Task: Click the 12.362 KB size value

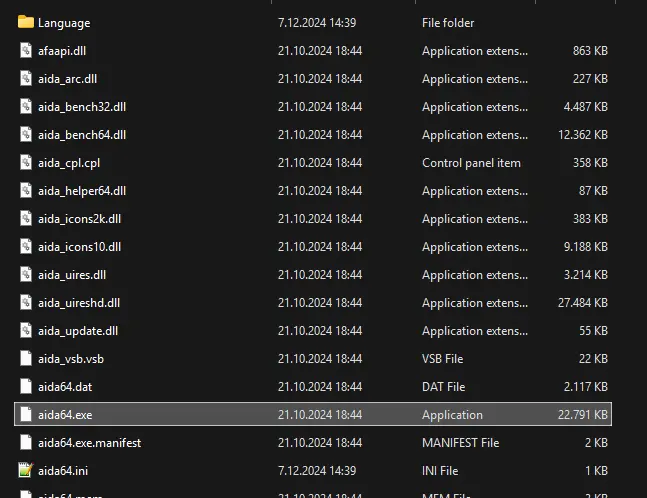Action: pos(583,135)
